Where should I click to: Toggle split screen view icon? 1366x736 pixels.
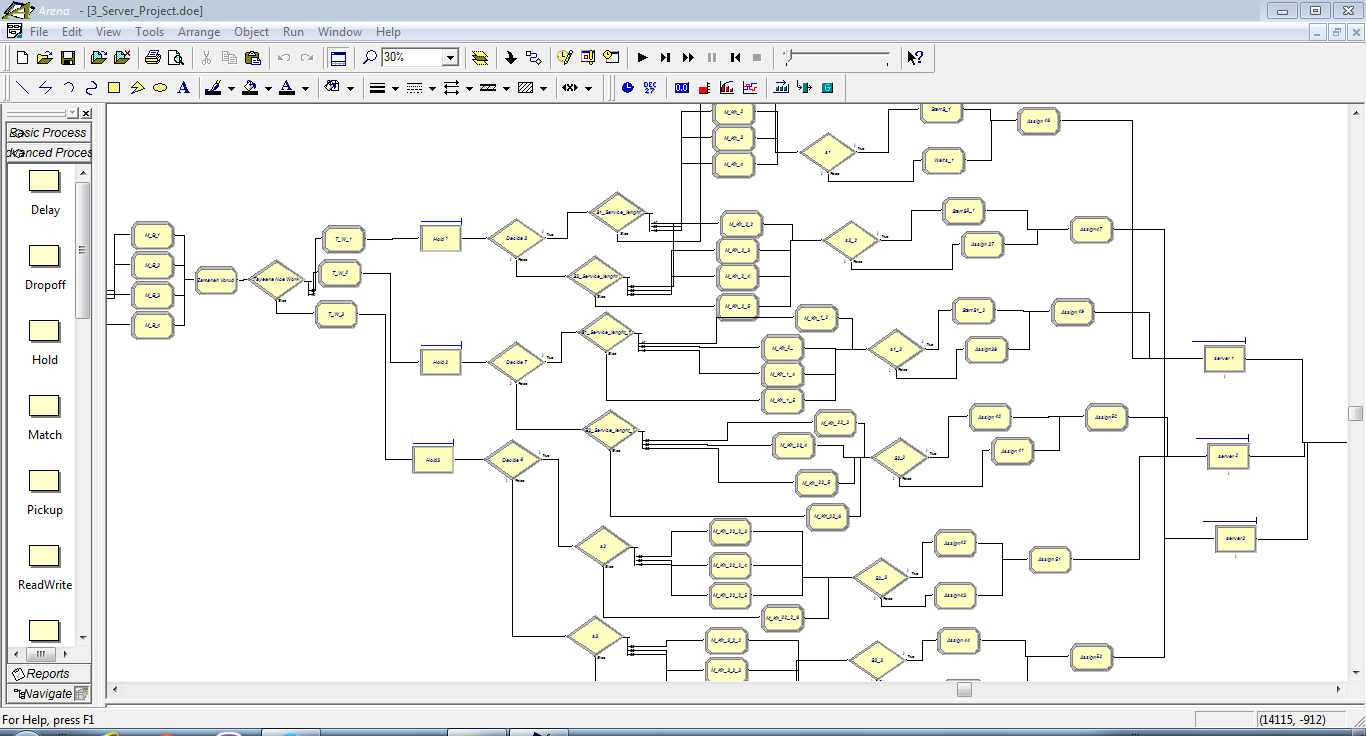(x=338, y=58)
